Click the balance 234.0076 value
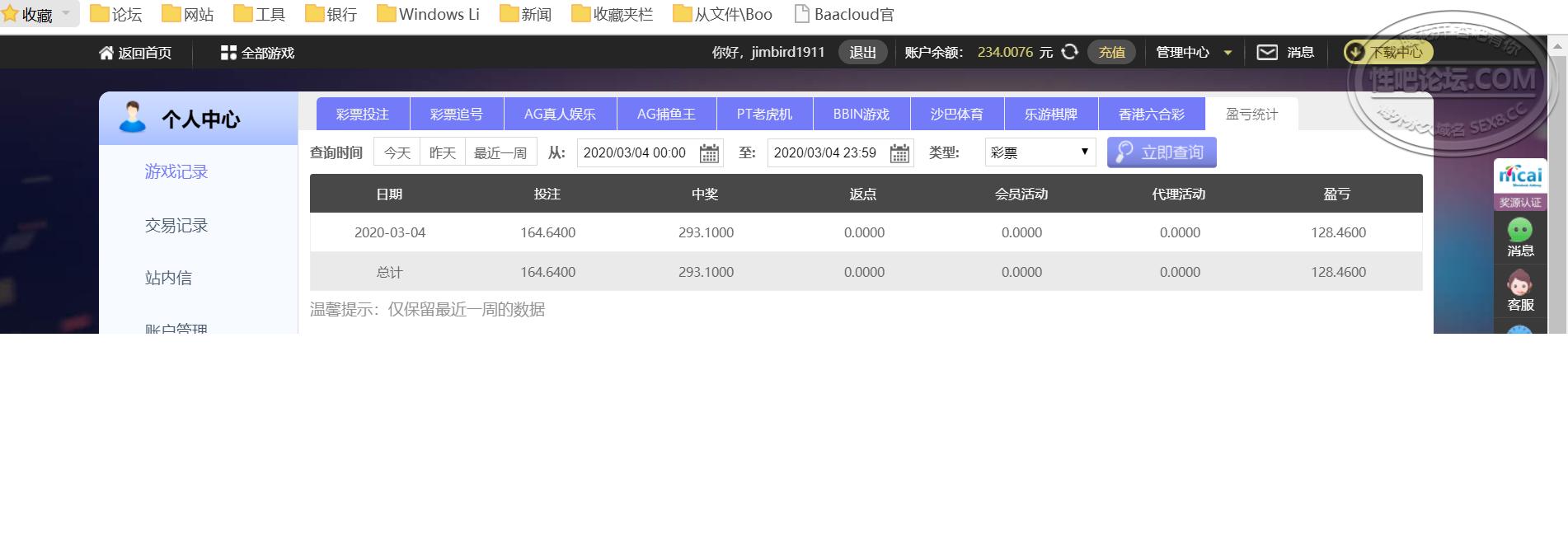The width and height of the screenshot is (1568, 534). click(x=1005, y=52)
